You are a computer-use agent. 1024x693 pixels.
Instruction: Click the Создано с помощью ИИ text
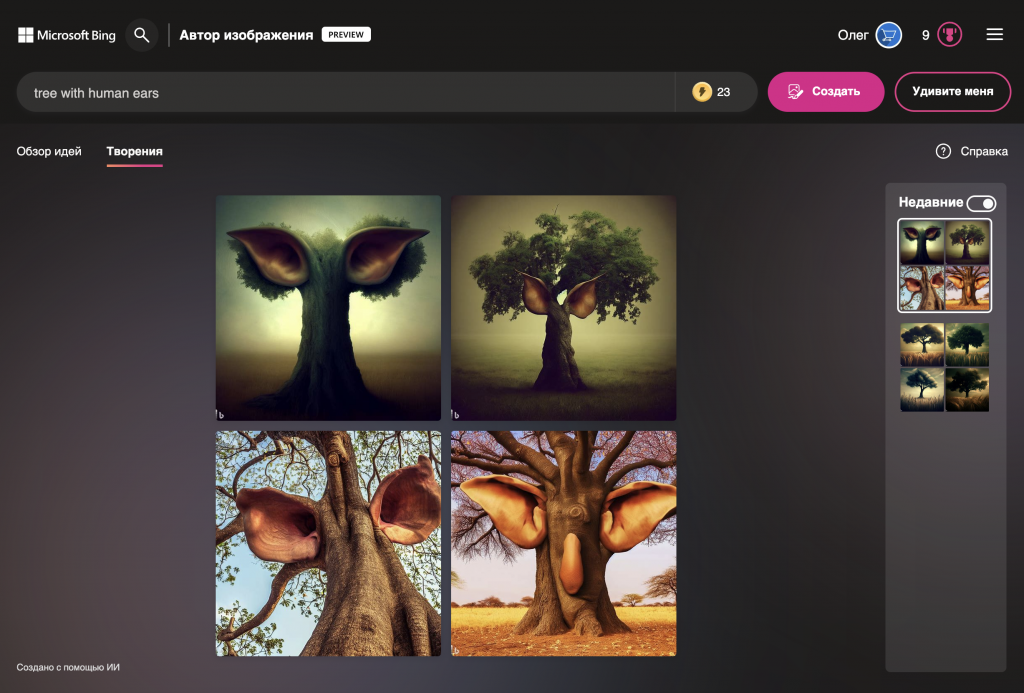[x=68, y=667]
